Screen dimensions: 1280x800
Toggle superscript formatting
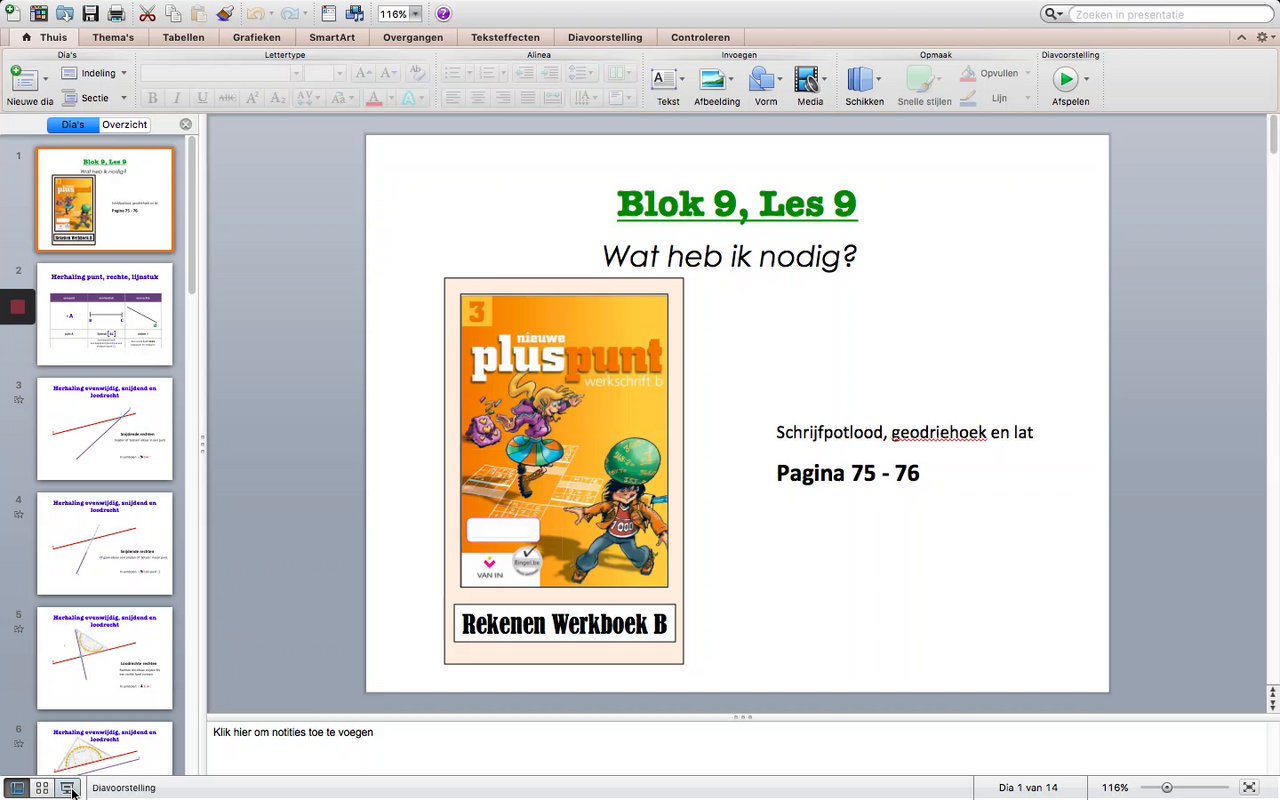pyautogui.click(x=252, y=98)
